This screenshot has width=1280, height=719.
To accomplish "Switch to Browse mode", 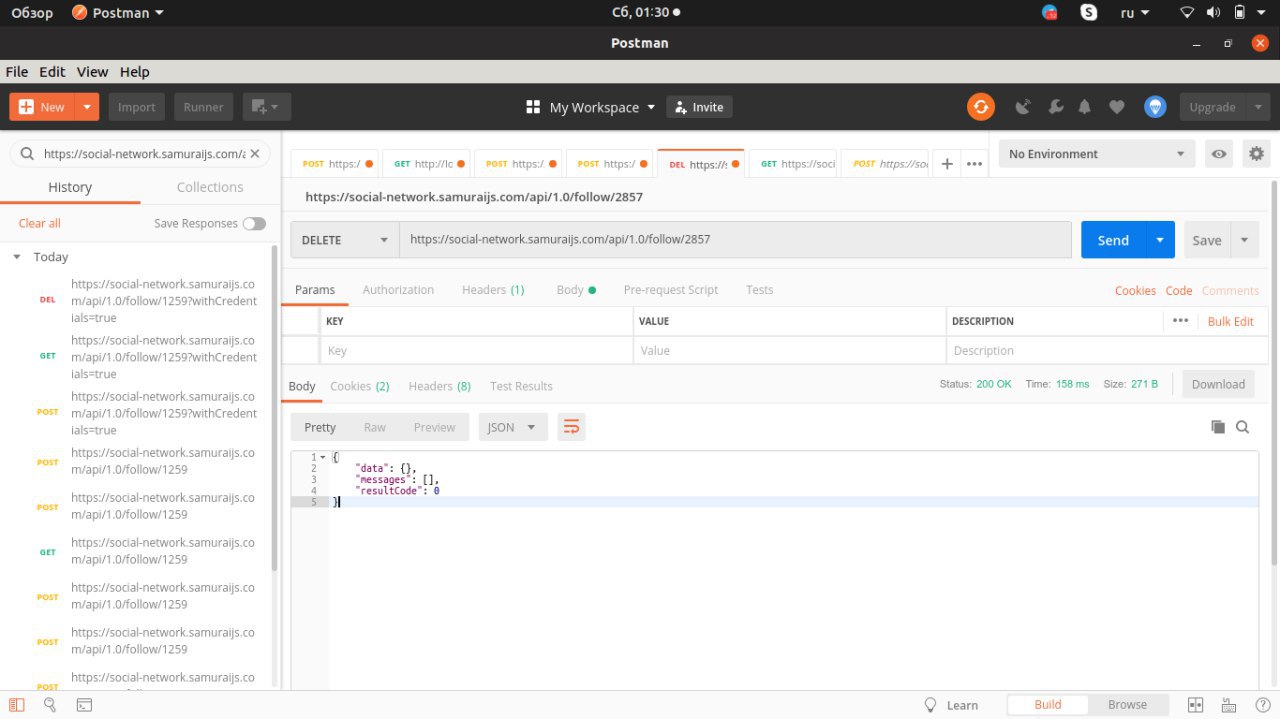I will (1127, 705).
